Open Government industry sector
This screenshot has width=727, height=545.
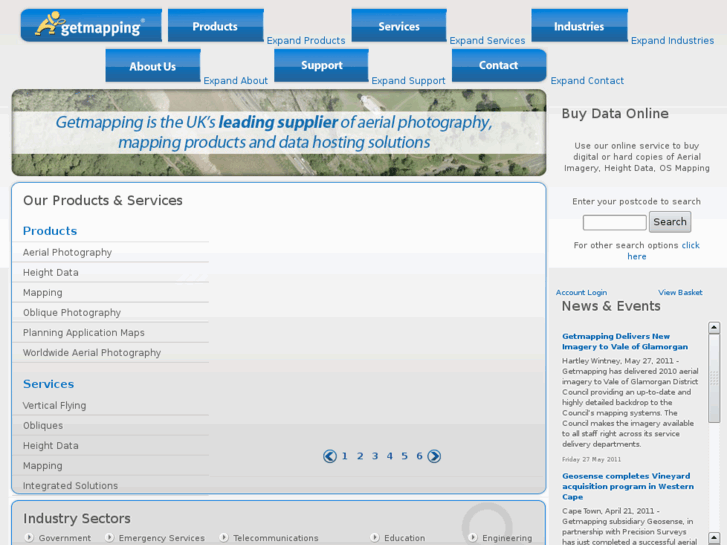65,538
